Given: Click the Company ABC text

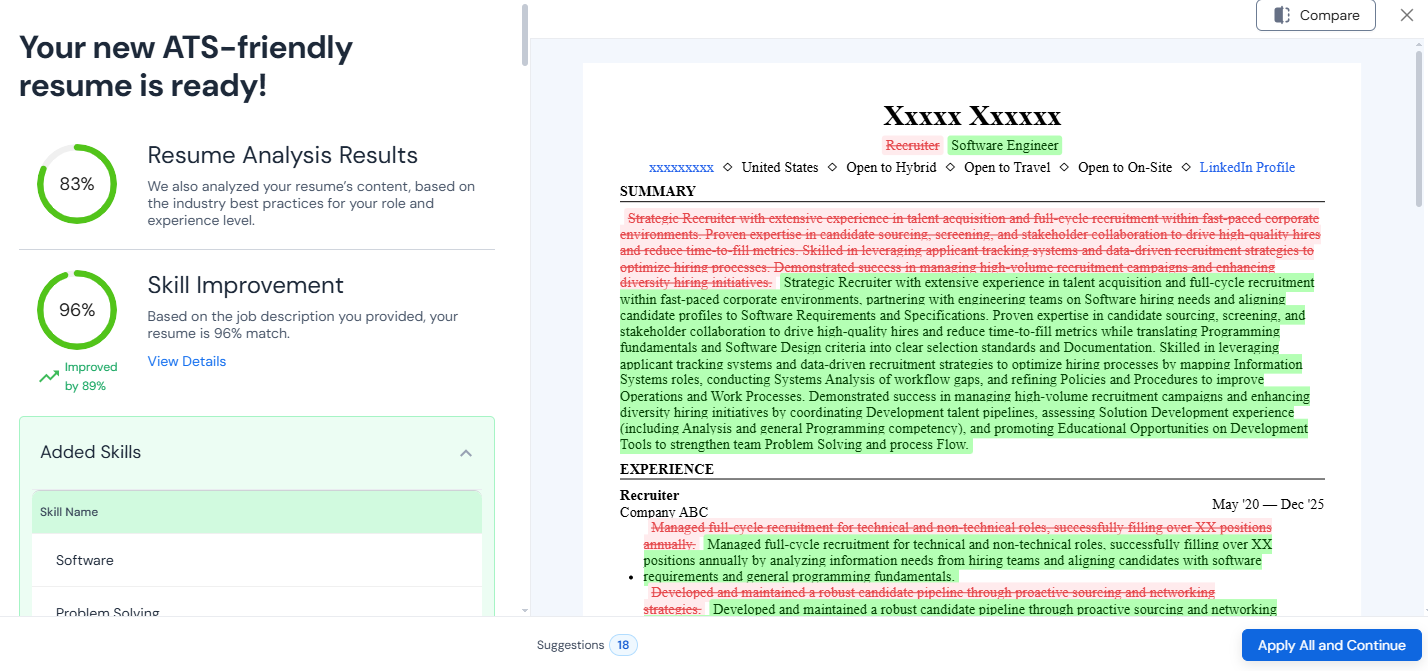Looking at the screenshot, I should click(x=664, y=513).
